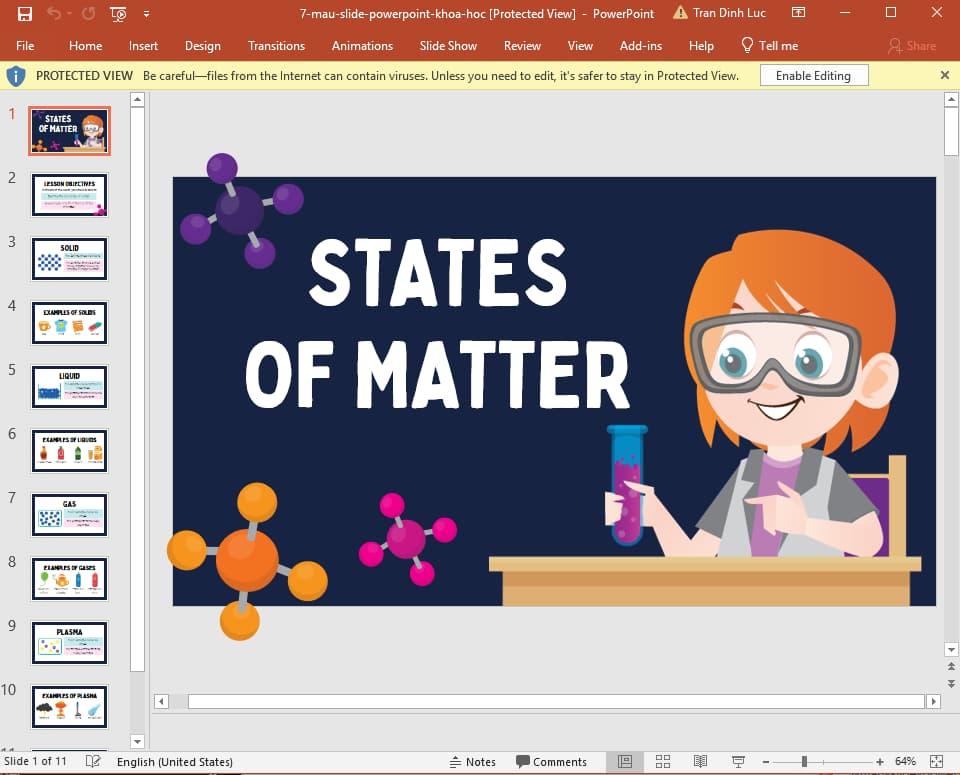The image size is (960, 775).
Task: Click Next Slide double-arrow button
Action: click(951, 683)
